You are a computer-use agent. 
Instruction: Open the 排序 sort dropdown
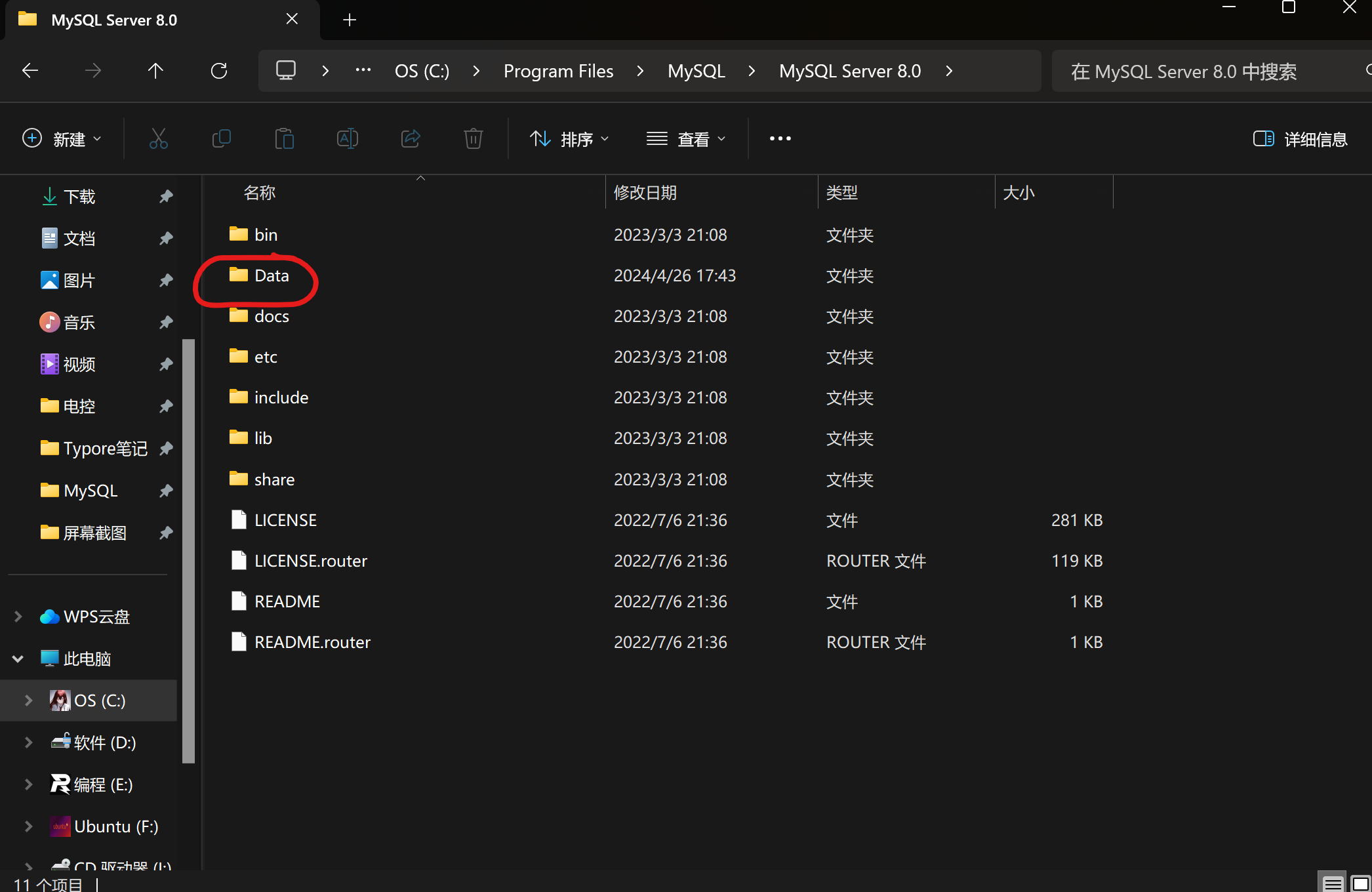pyautogui.click(x=569, y=139)
